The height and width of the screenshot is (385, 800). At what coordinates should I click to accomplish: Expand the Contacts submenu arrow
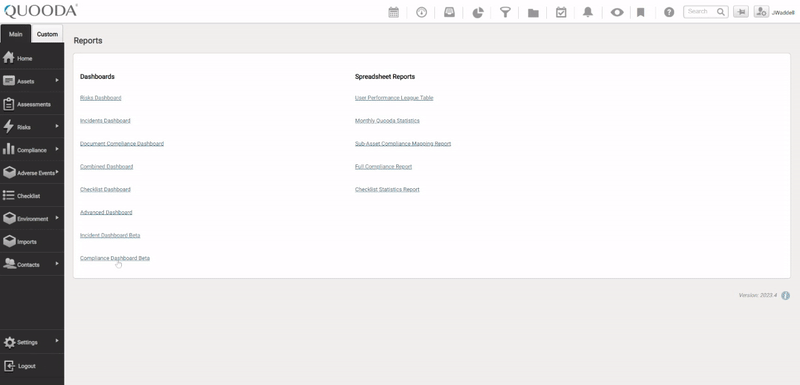(57, 264)
